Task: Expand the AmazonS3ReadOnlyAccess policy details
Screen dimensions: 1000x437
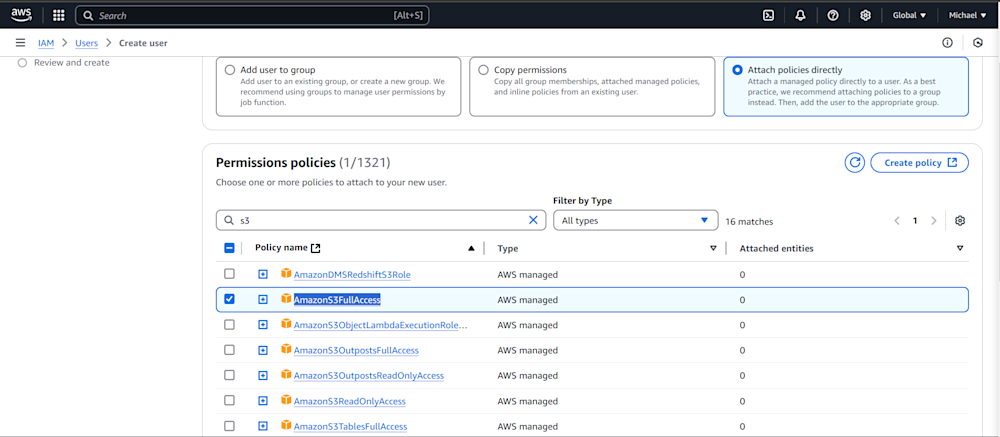Action: 263,401
